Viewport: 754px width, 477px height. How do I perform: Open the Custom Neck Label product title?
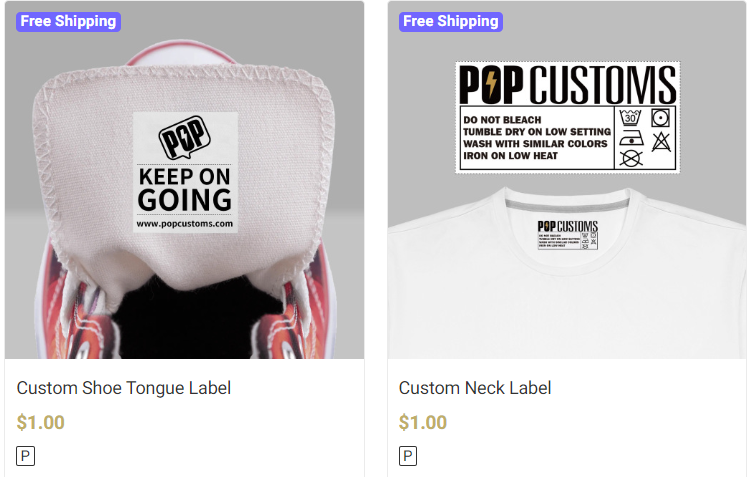coord(475,388)
